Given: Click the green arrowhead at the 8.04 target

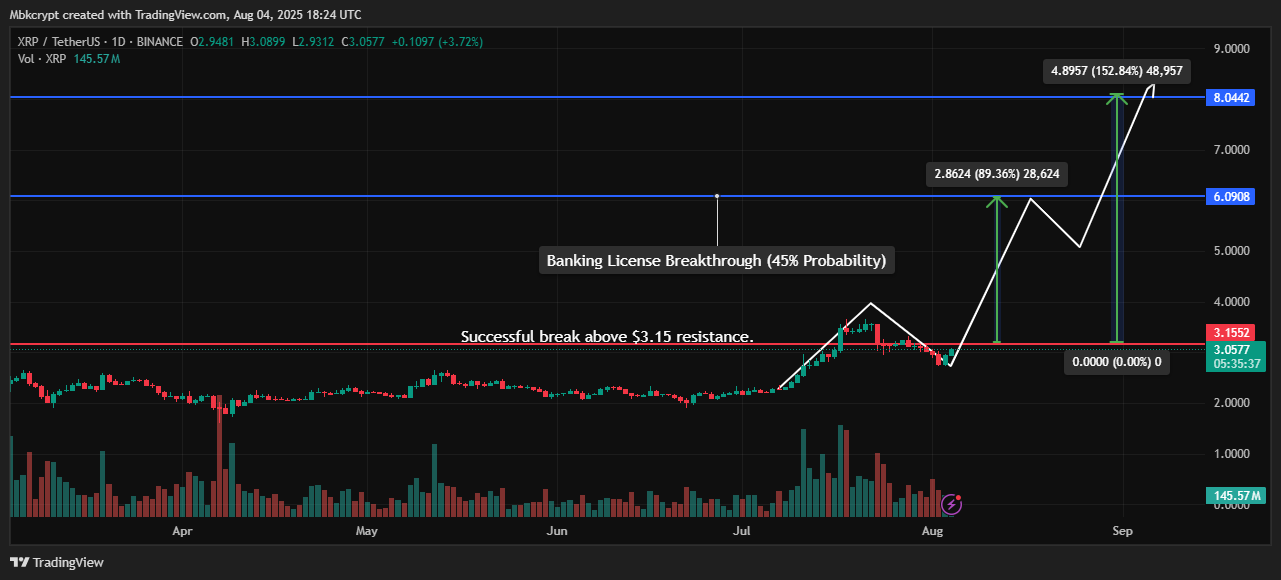Looking at the screenshot, I should tap(1116, 98).
